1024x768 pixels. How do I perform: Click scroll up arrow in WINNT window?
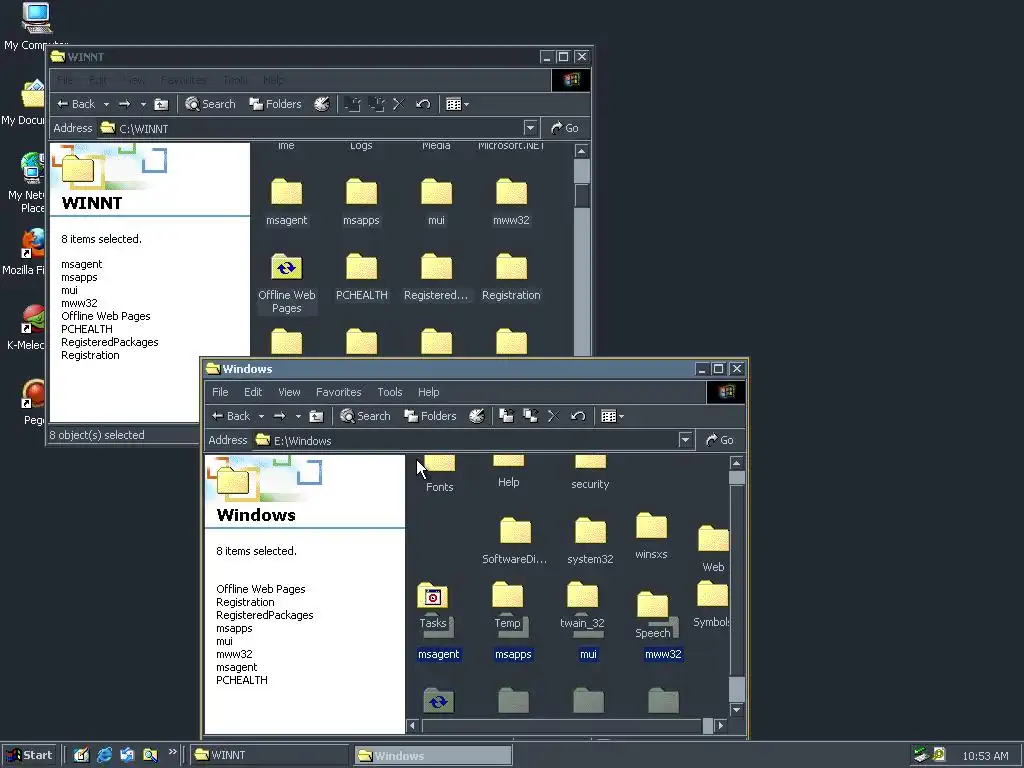click(581, 151)
